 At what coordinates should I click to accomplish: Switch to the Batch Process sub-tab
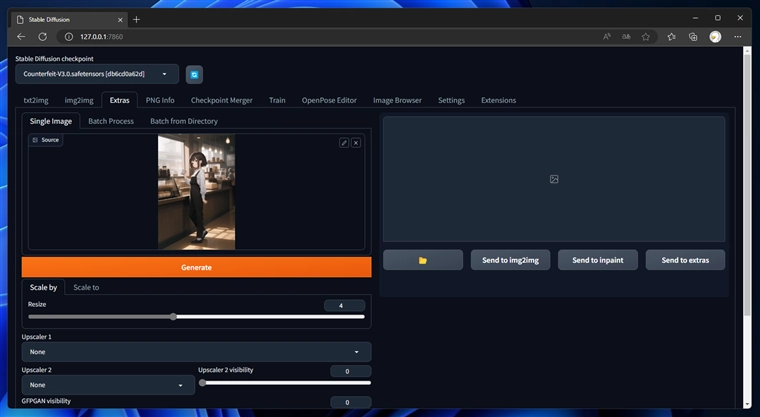point(111,121)
